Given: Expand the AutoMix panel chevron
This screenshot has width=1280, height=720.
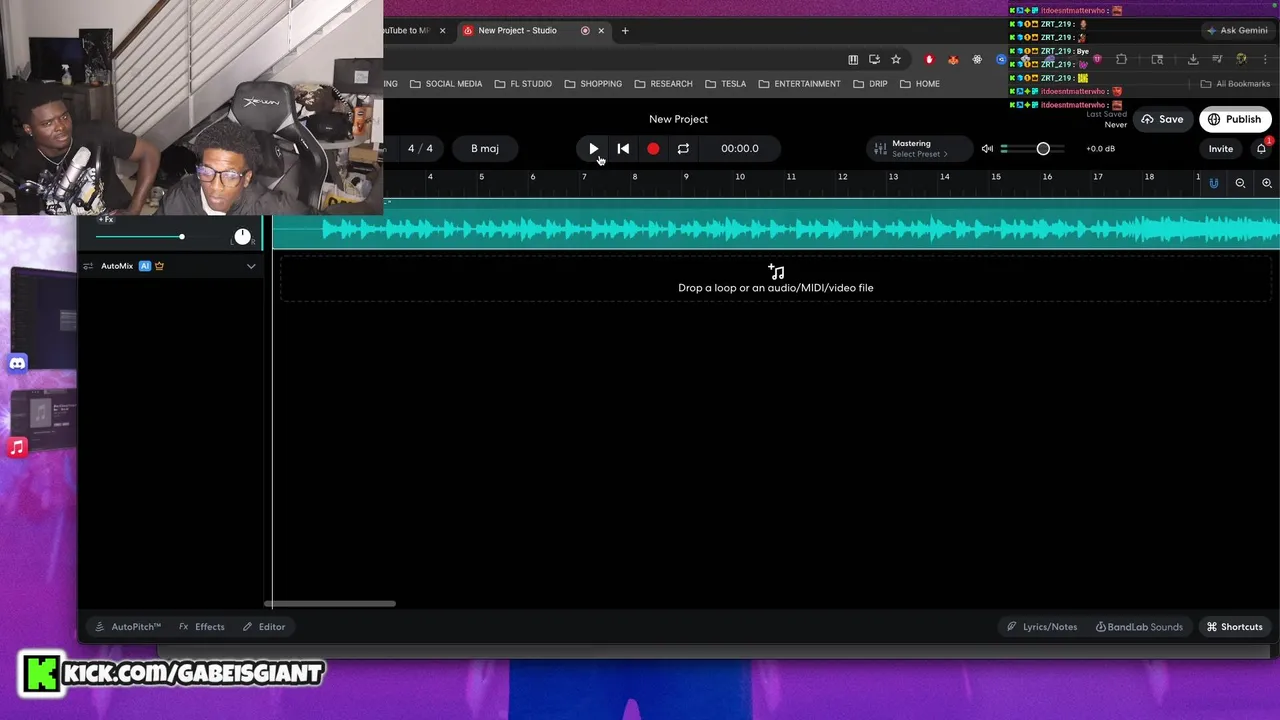Looking at the screenshot, I should coord(251,266).
